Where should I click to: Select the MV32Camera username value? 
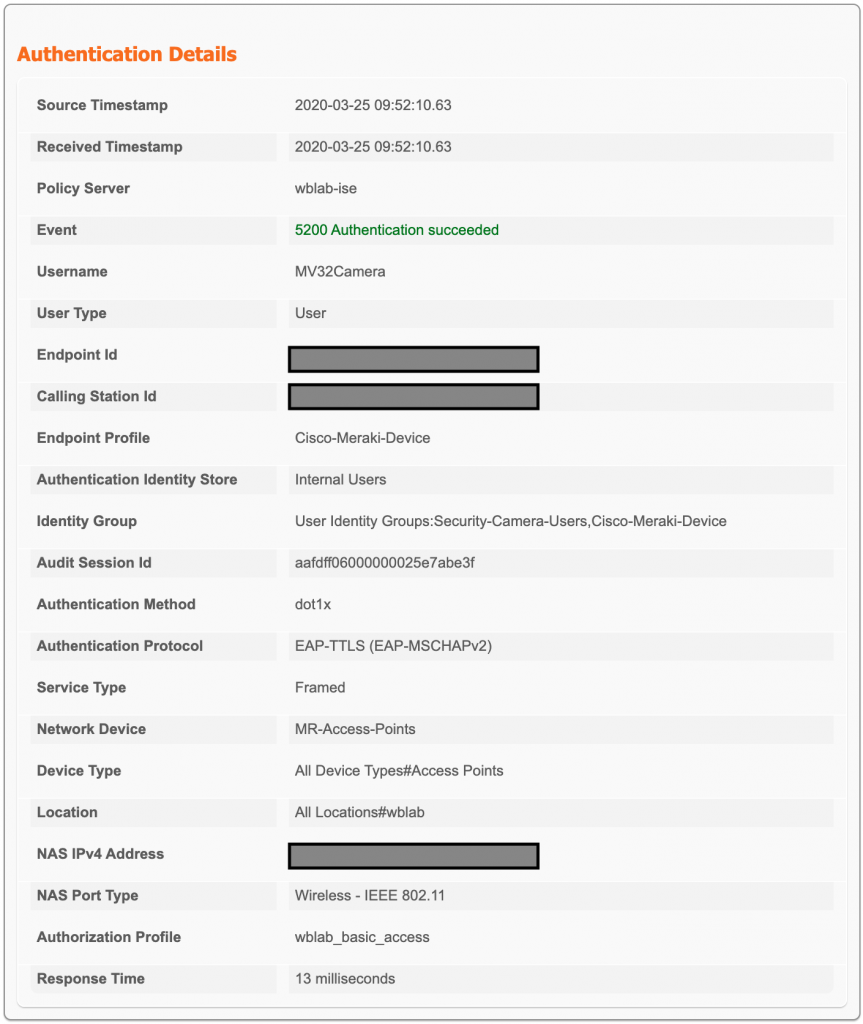click(x=340, y=272)
